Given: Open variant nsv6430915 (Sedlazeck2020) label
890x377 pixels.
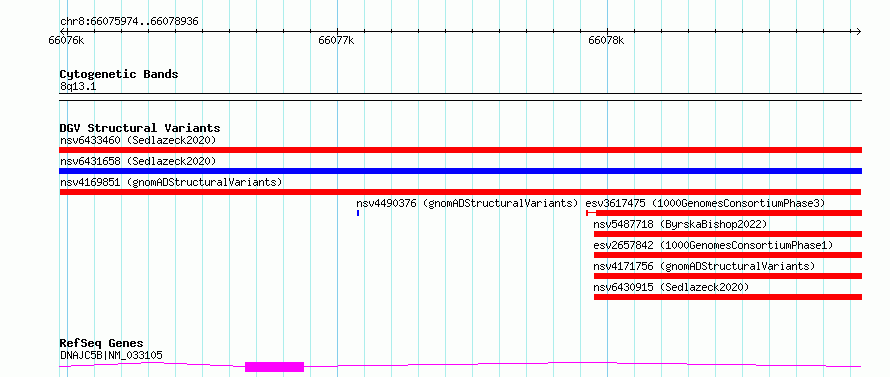Looking at the screenshot, I should (671, 287).
